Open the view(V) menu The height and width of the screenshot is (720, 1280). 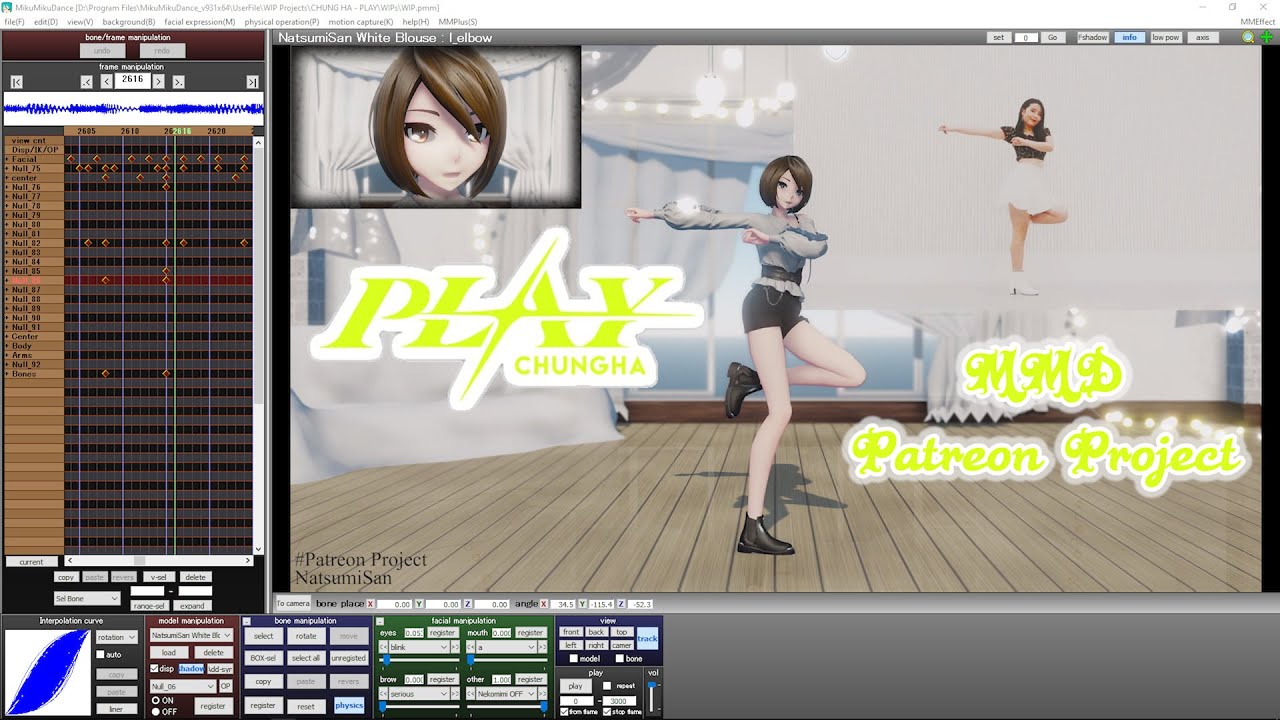[80, 21]
